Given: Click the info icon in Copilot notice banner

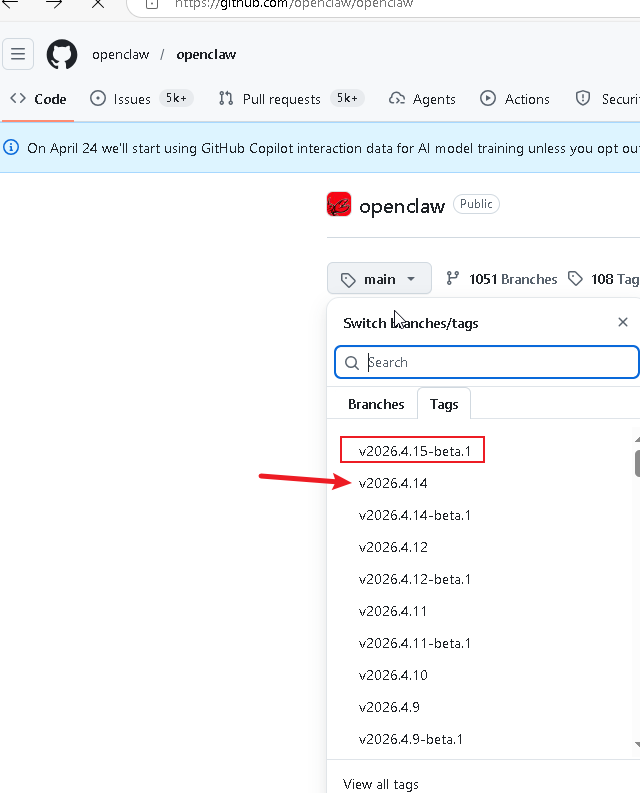Looking at the screenshot, I should [11, 148].
